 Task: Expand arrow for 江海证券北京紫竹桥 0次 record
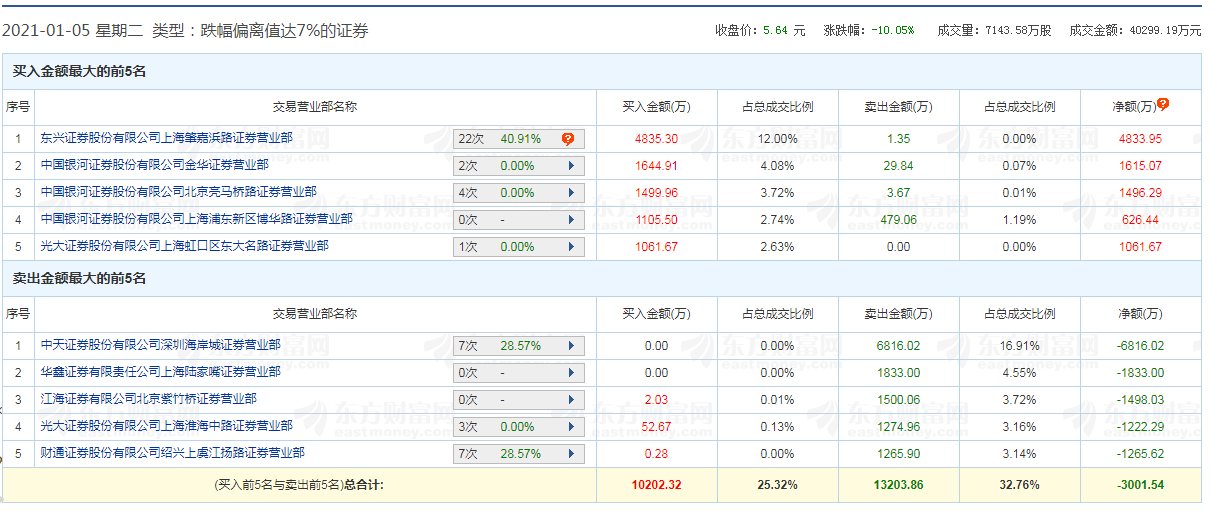tap(571, 400)
